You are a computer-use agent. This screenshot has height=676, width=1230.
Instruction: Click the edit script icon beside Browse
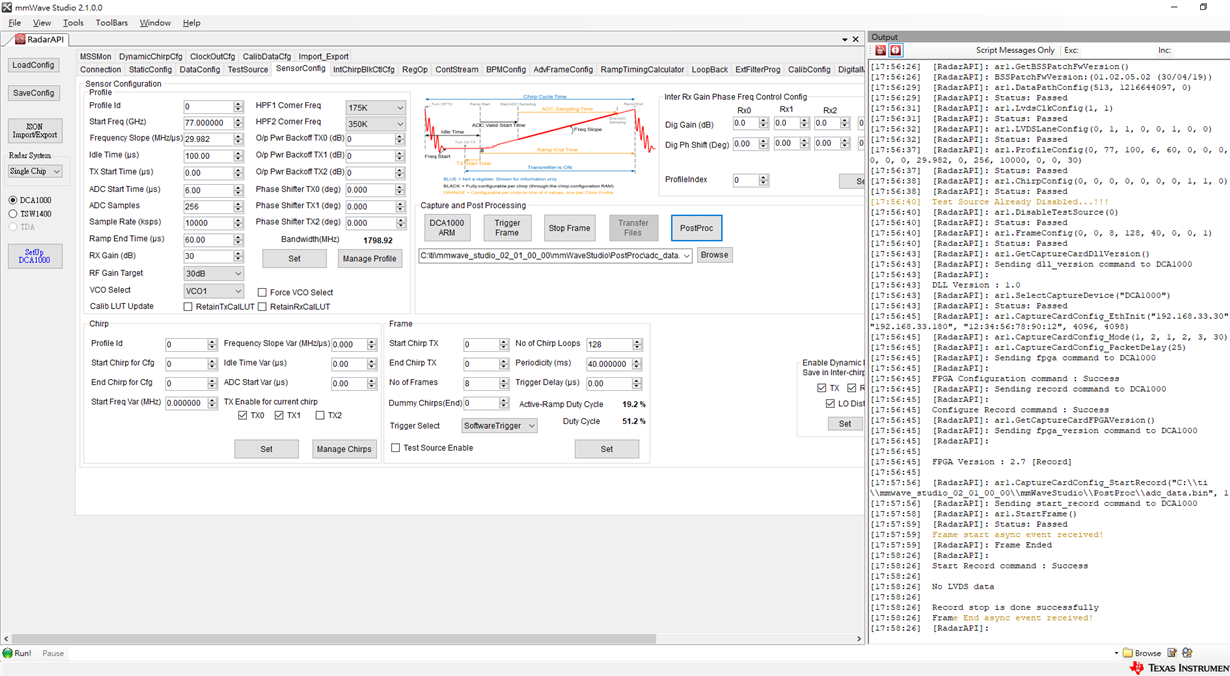coord(1172,653)
